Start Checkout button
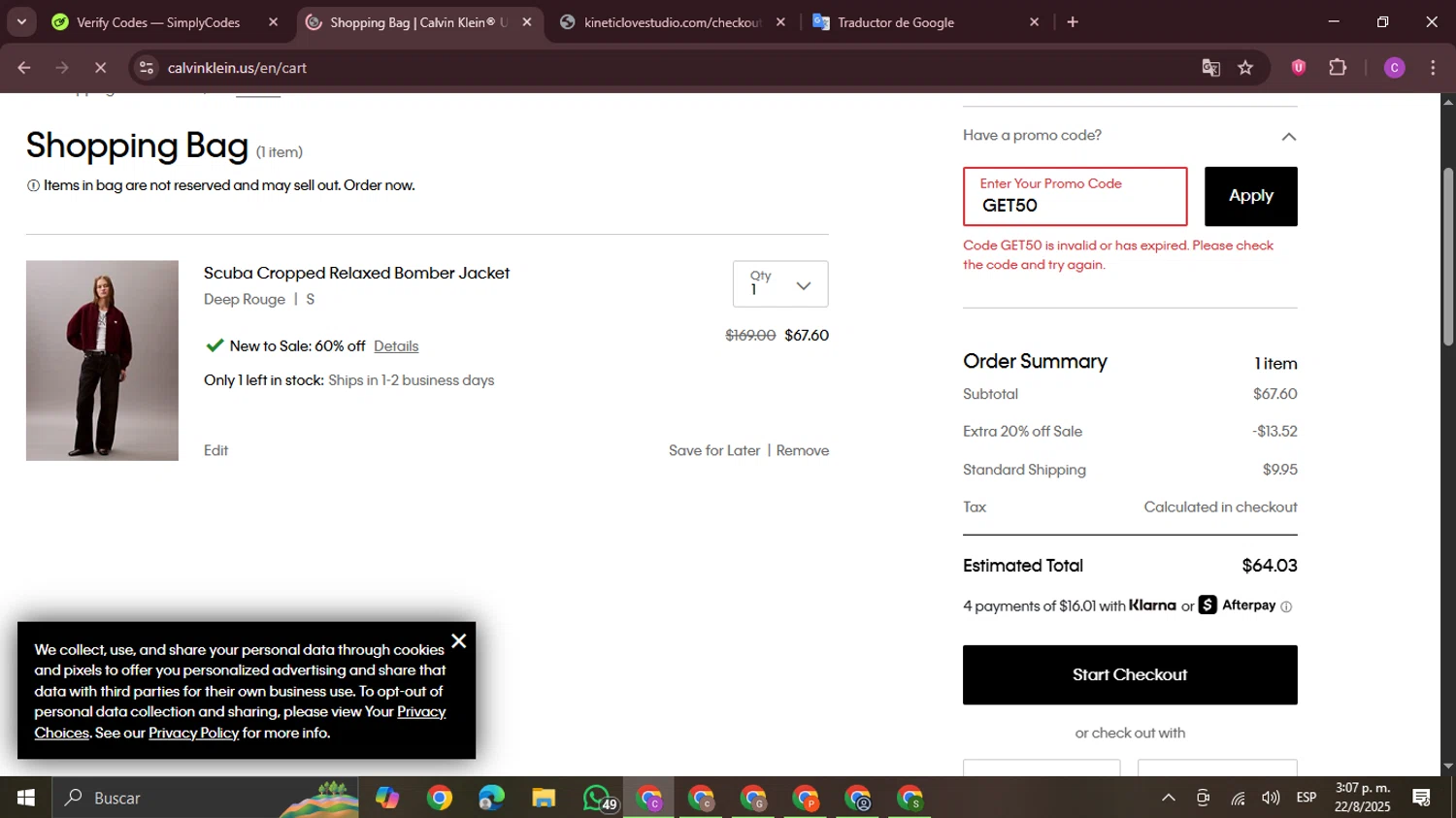This screenshot has height=818, width=1456. click(1130, 674)
